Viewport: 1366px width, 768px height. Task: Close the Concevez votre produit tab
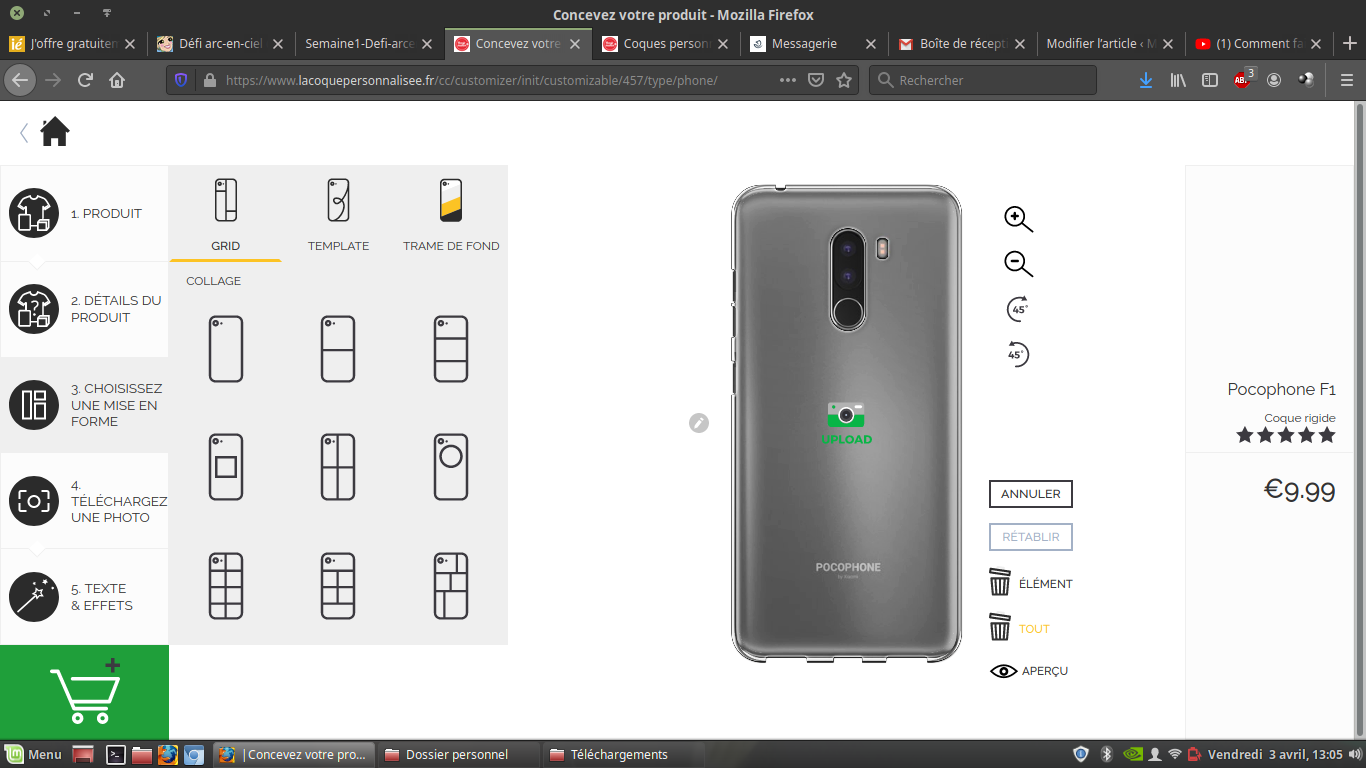575,44
